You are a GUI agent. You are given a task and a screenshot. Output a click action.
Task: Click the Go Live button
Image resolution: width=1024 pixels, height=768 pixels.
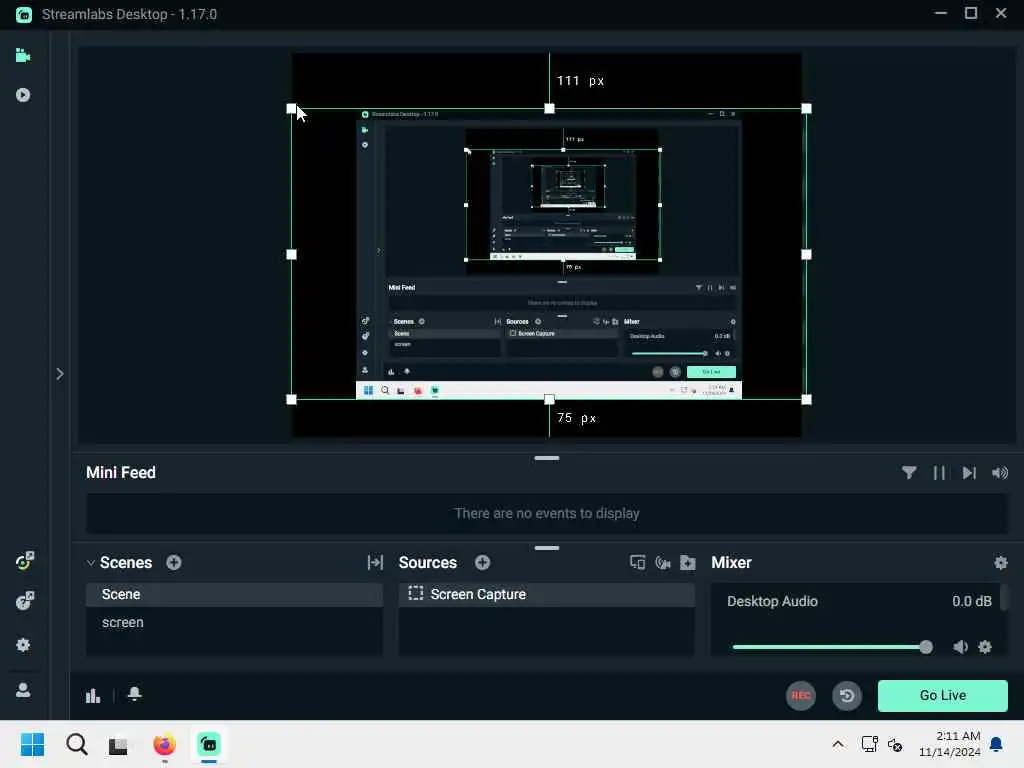[x=942, y=696]
